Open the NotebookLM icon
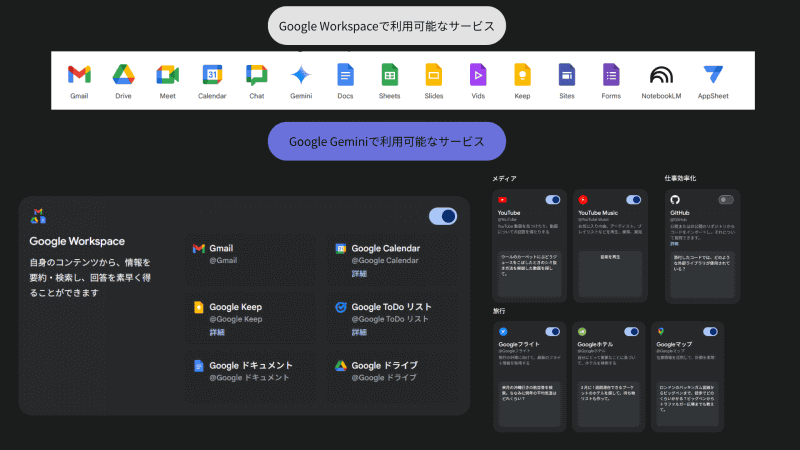This screenshot has height=450, width=800. pos(661,75)
